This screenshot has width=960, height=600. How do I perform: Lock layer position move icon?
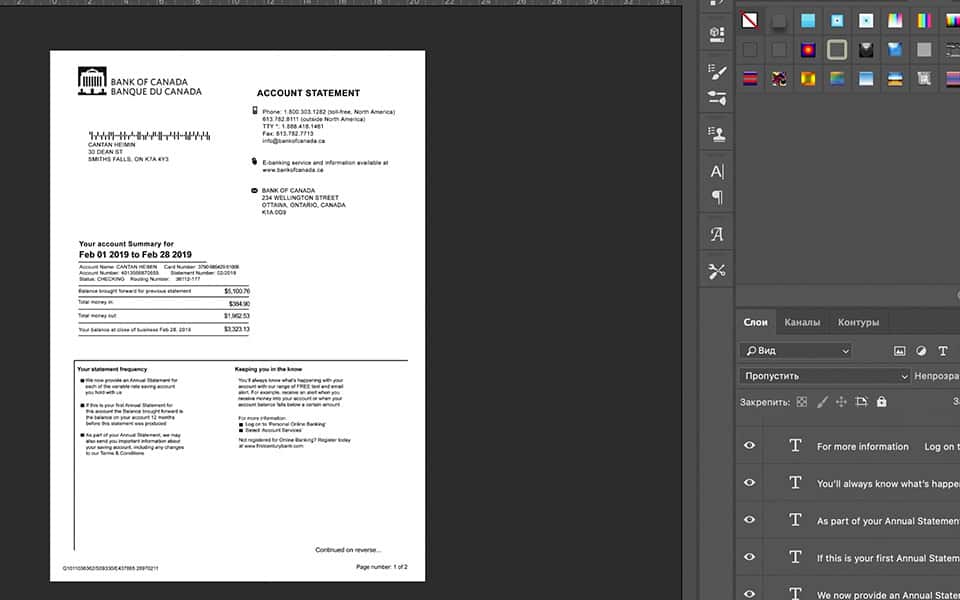tap(841, 402)
